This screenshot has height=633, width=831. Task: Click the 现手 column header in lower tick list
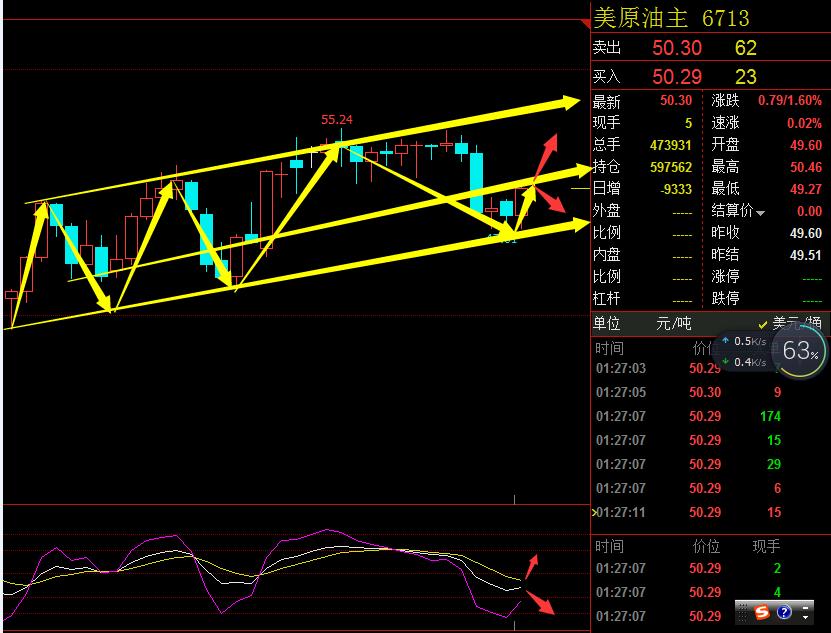[x=766, y=546]
